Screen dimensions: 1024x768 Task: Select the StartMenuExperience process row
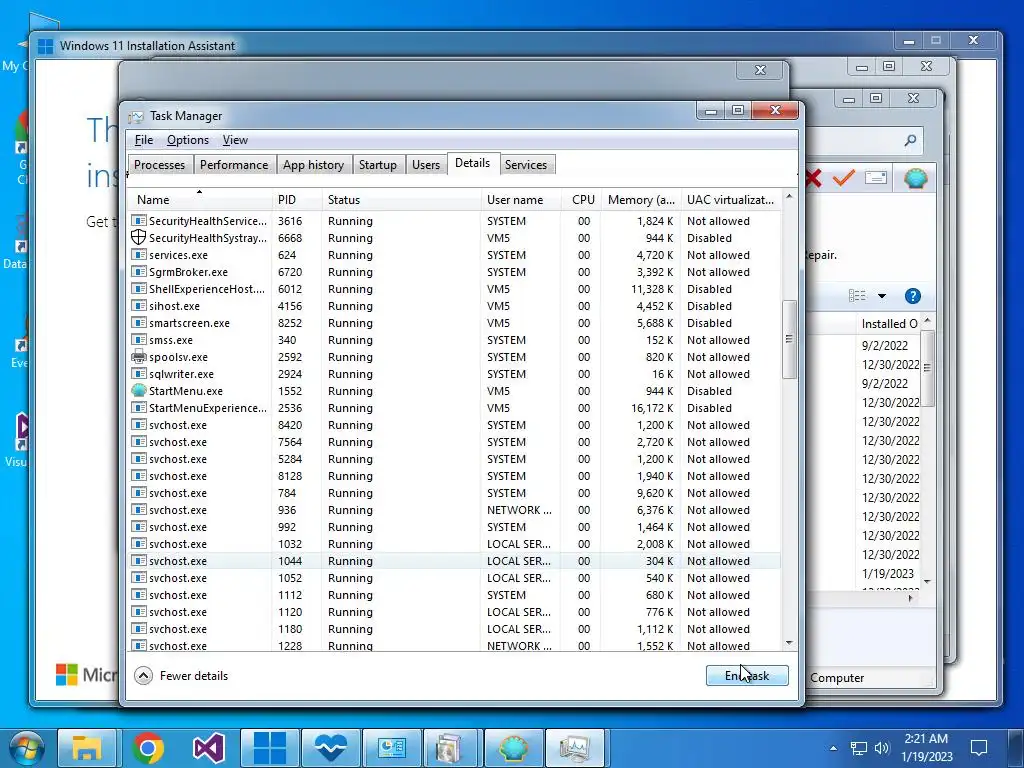[454, 408]
